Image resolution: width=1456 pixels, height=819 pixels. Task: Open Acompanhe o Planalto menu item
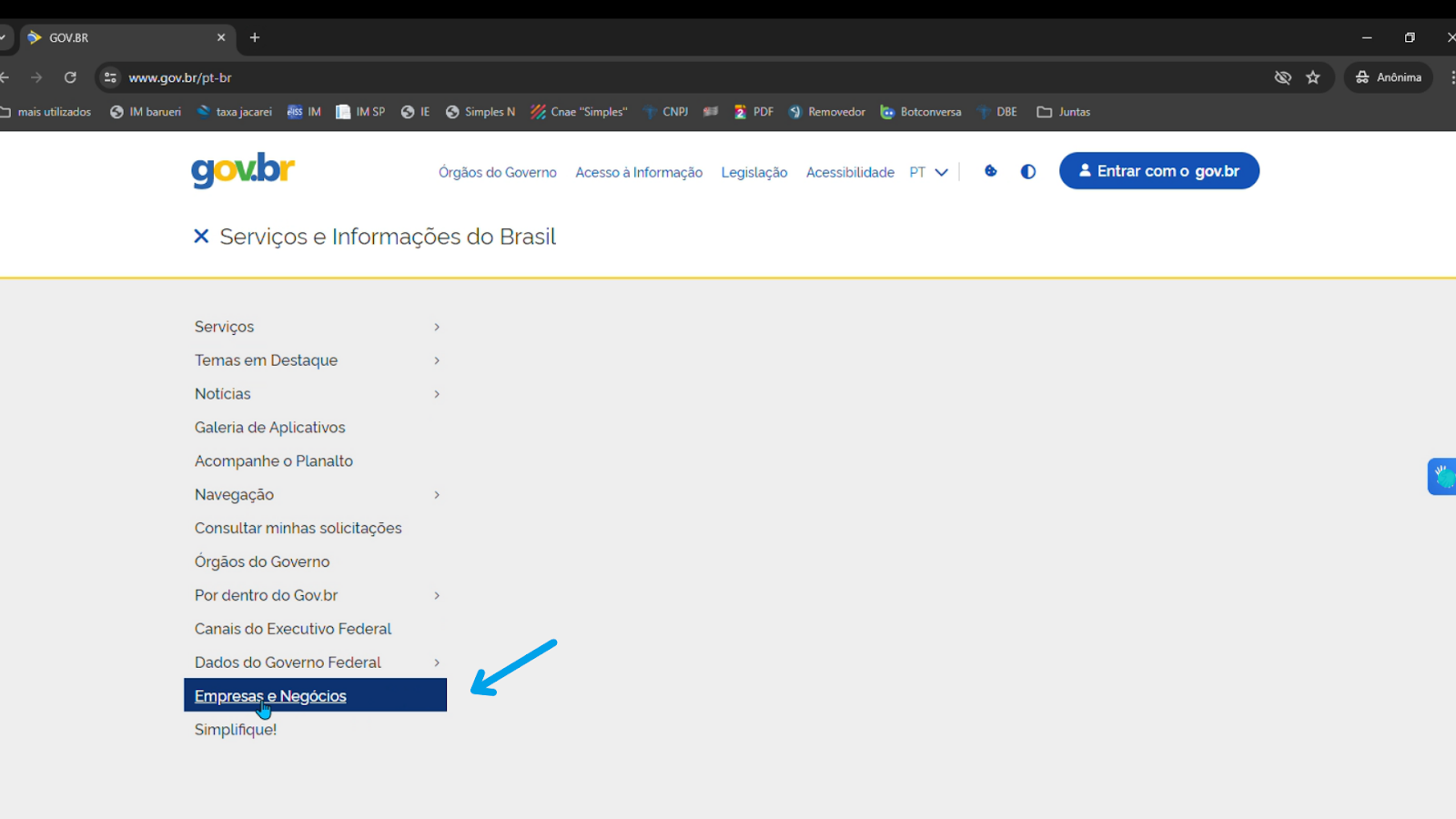(x=273, y=461)
